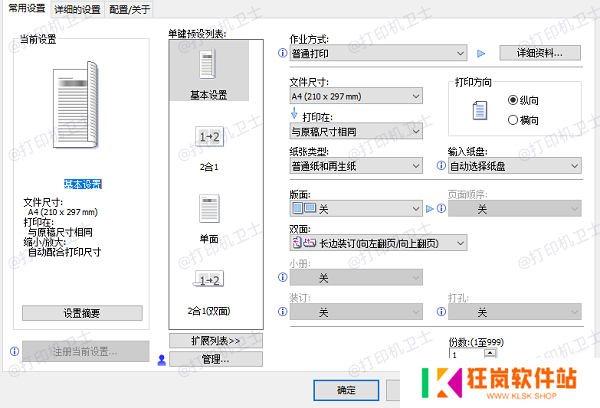Select the 横向 orientation radio button
600x408 pixels.
(x=513, y=119)
